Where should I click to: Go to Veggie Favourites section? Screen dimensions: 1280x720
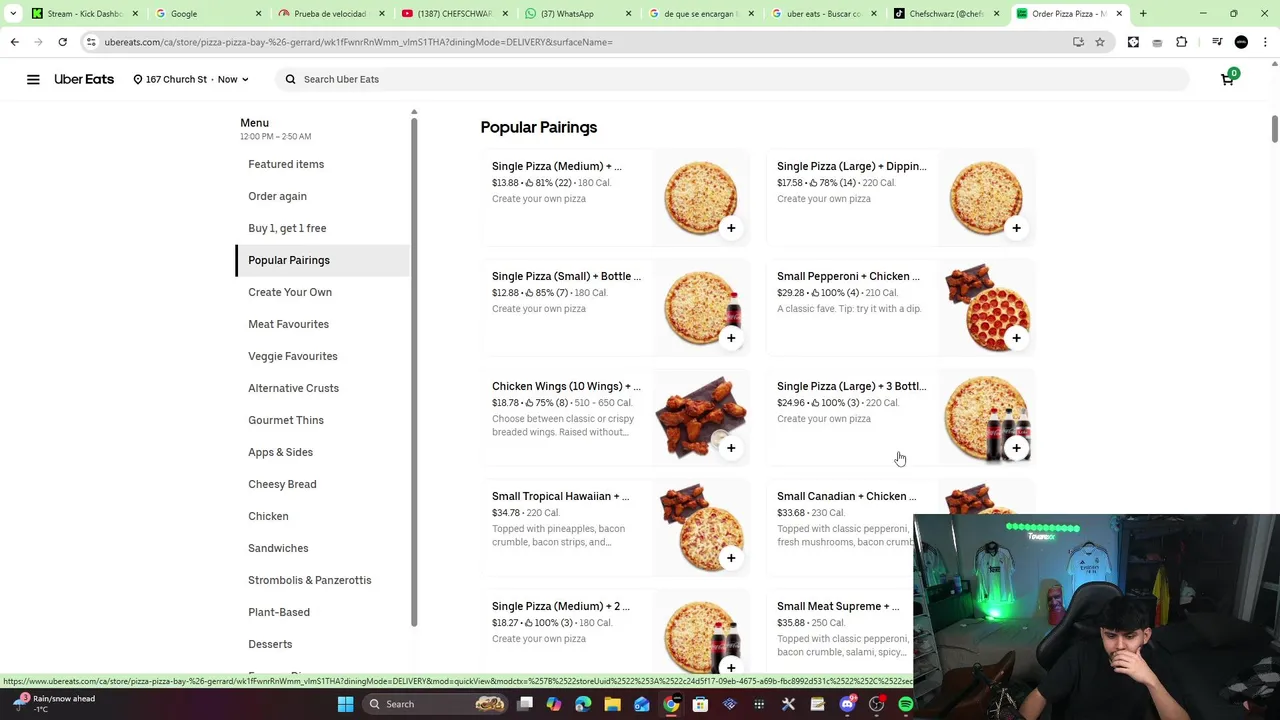point(293,356)
